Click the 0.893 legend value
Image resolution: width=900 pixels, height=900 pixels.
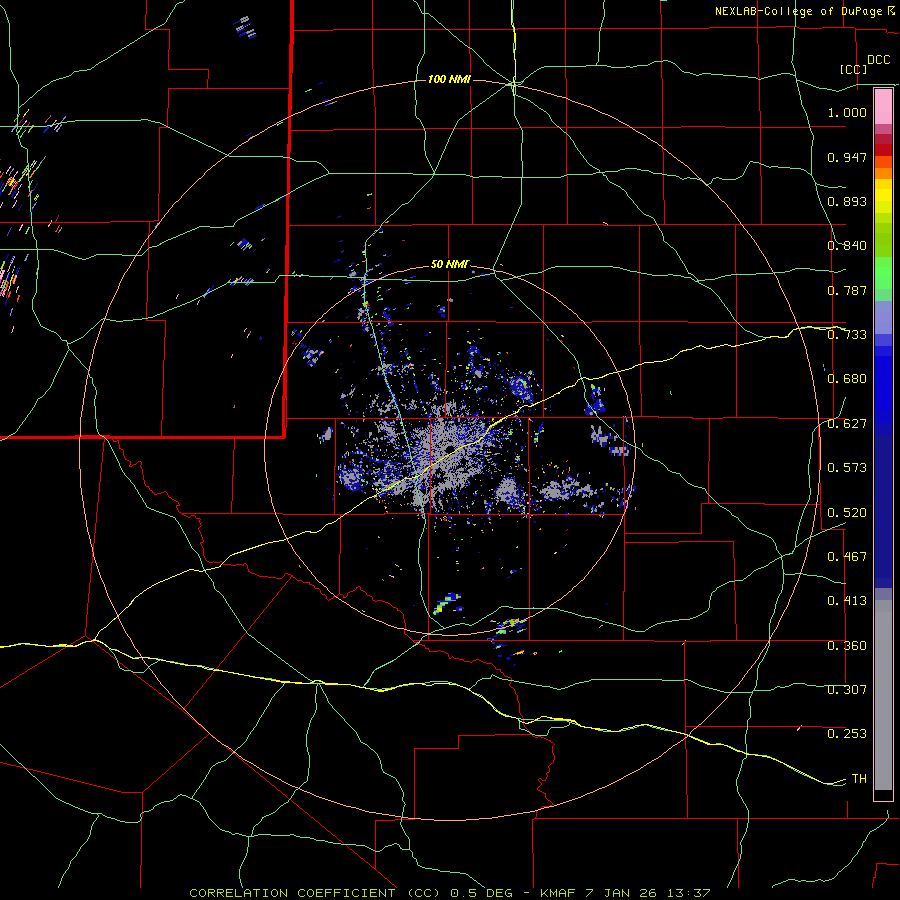[x=847, y=201]
